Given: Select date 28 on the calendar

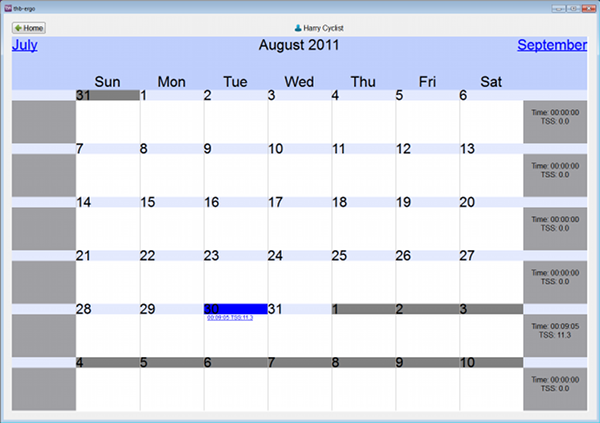Looking at the screenshot, I should pyautogui.click(x=108, y=309).
